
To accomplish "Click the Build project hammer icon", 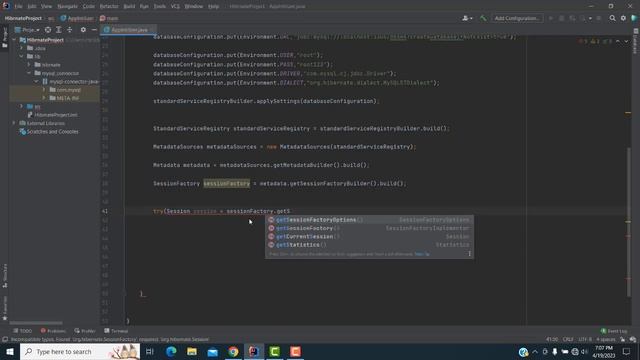I will (x=483, y=18).
